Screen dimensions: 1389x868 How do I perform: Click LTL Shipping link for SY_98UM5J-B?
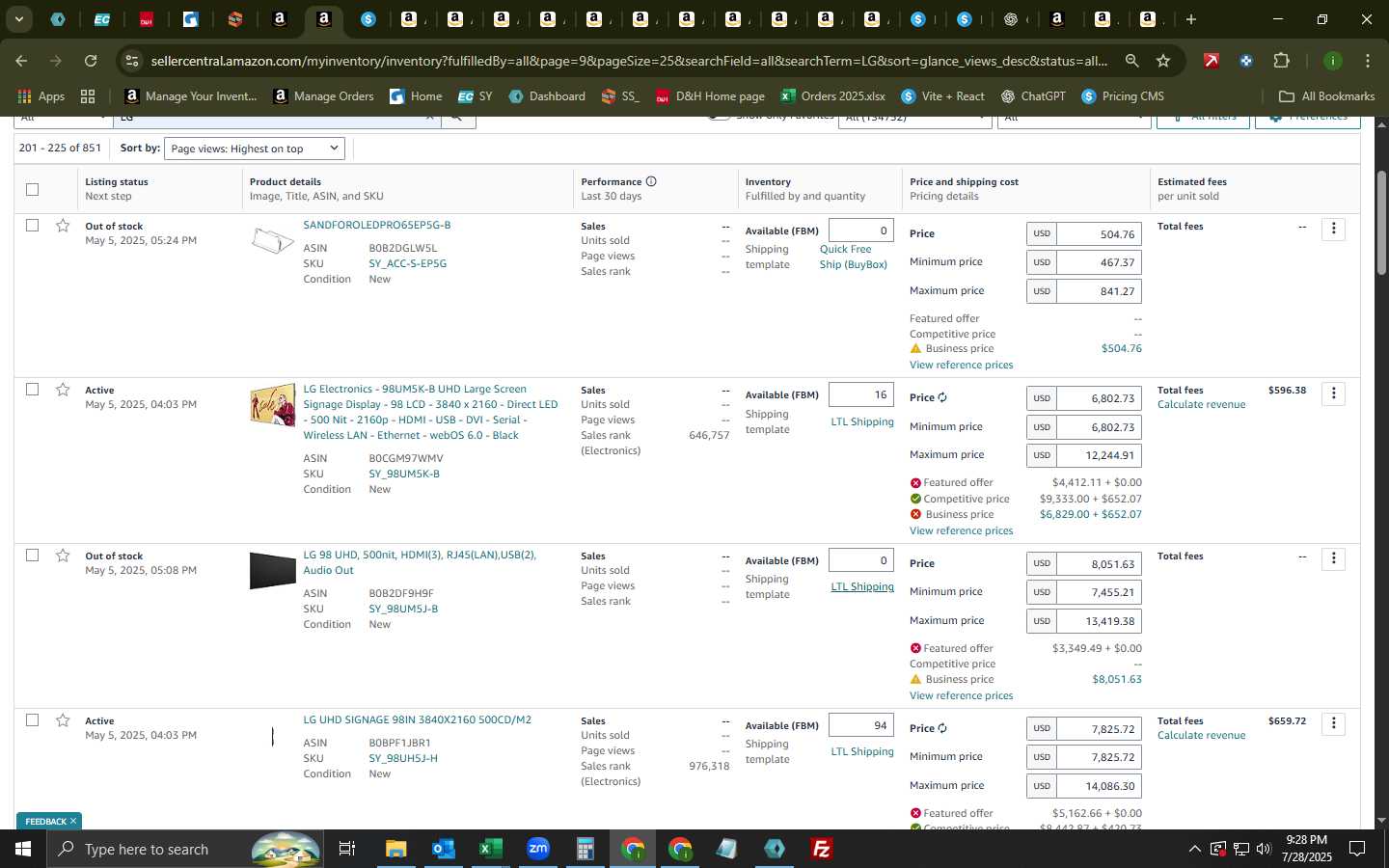(x=862, y=586)
